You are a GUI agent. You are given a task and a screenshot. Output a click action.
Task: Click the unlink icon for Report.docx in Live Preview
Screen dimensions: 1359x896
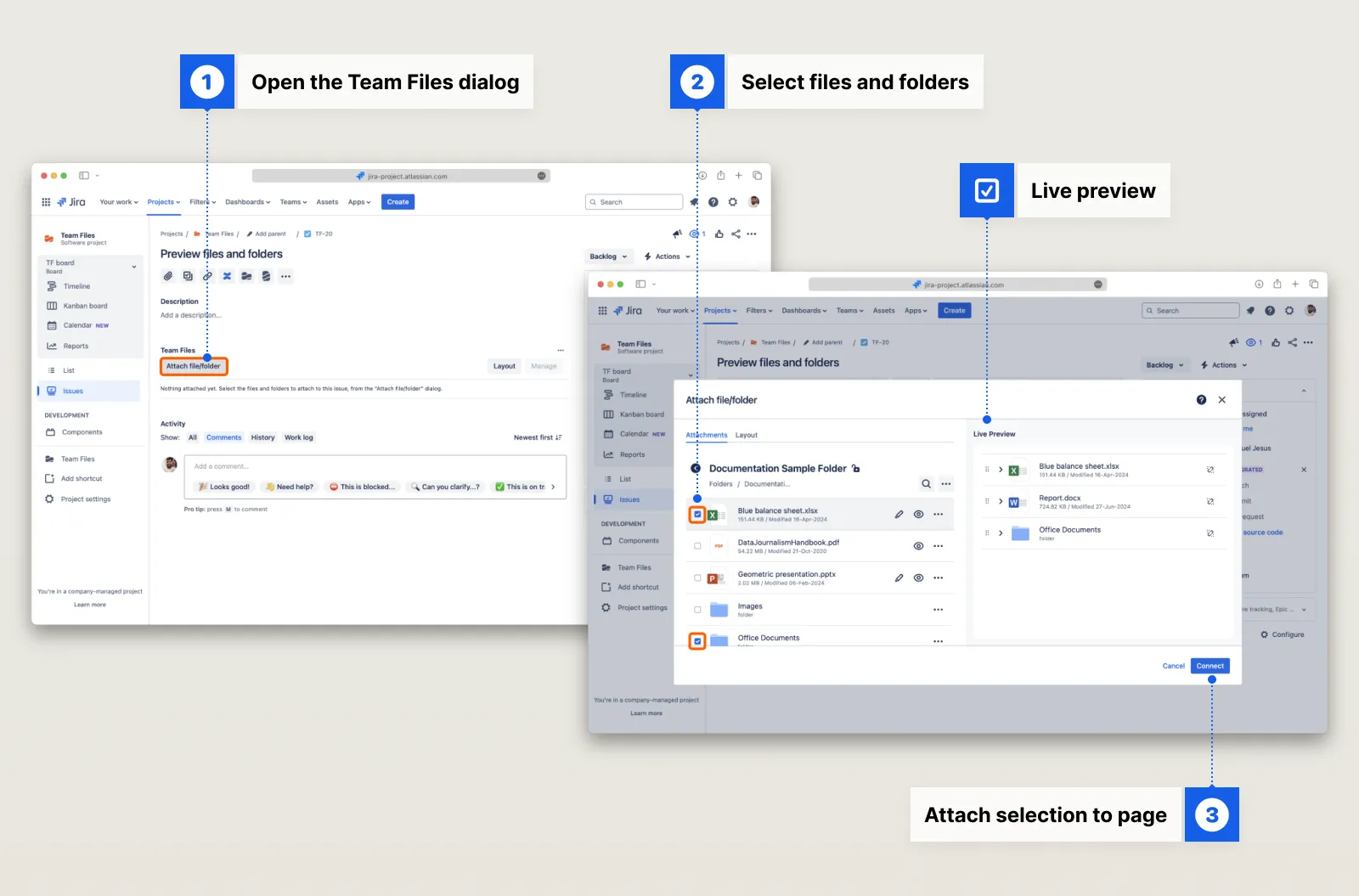tap(1210, 501)
